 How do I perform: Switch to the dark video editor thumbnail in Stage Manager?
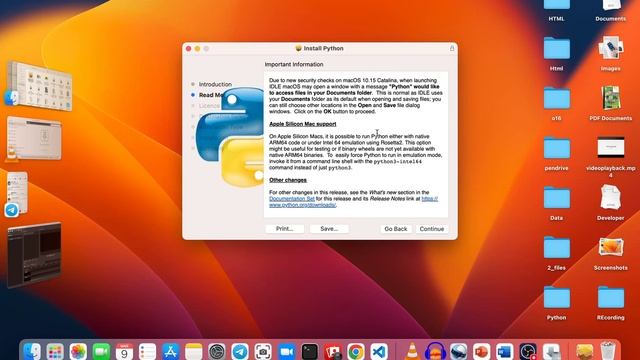tap(34, 255)
